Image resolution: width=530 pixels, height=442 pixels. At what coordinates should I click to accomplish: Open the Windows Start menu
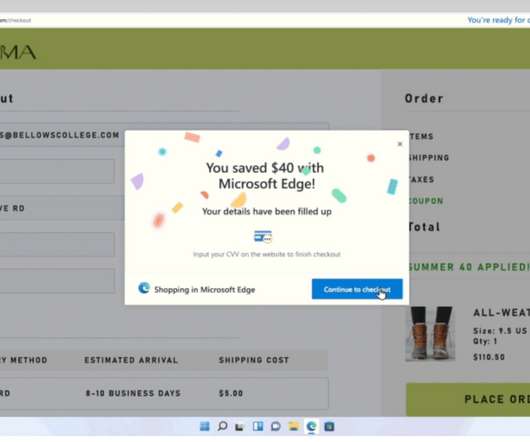(x=204, y=426)
